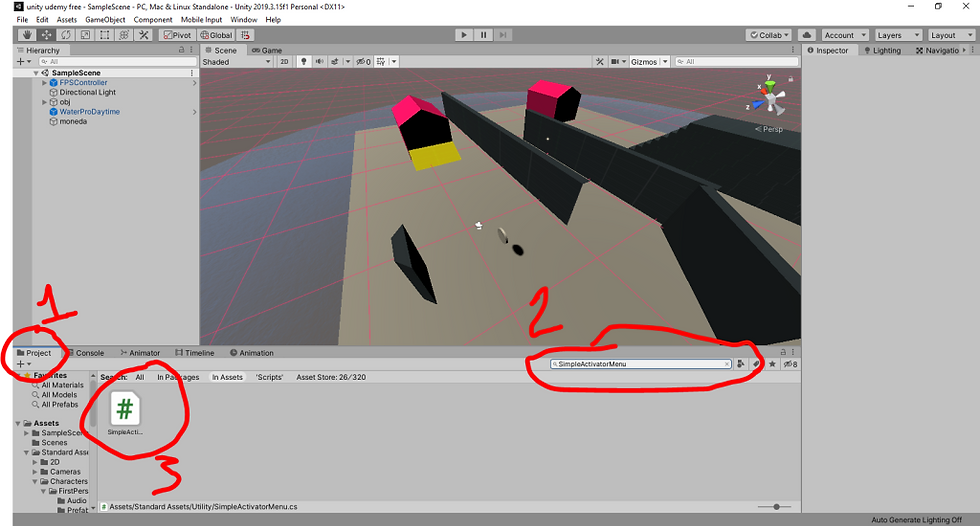Select WaterProDaytime in Hierarchy

coord(89,112)
